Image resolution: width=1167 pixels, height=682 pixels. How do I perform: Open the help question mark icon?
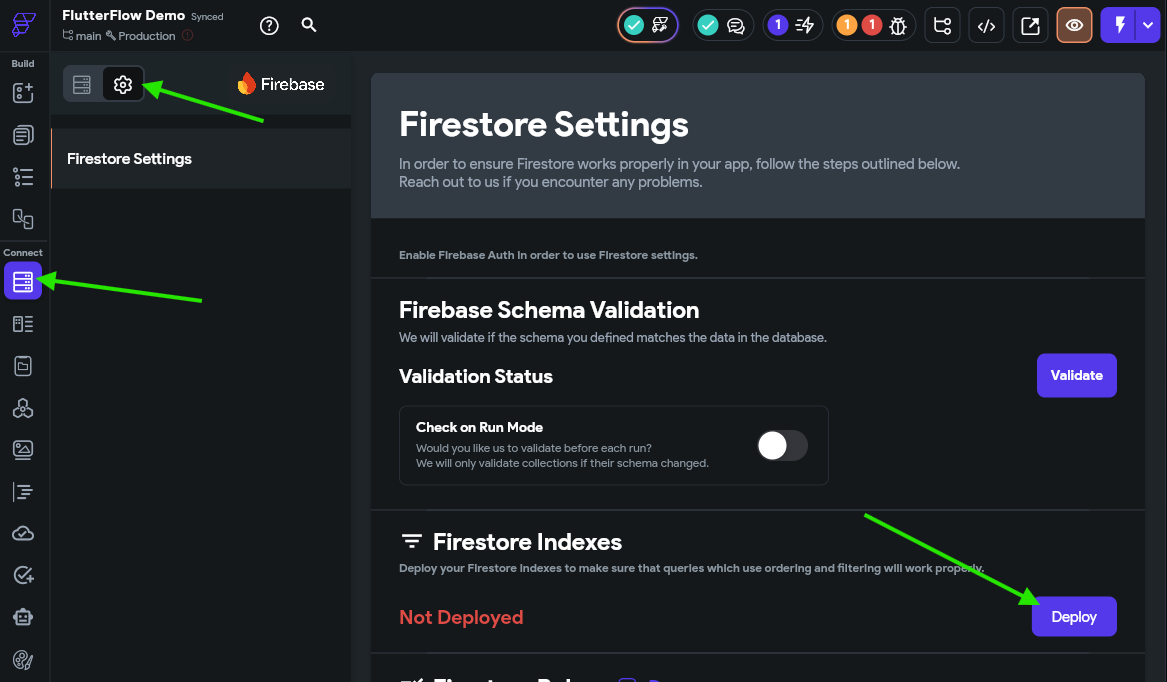pyautogui.click(x=269, y=25)
